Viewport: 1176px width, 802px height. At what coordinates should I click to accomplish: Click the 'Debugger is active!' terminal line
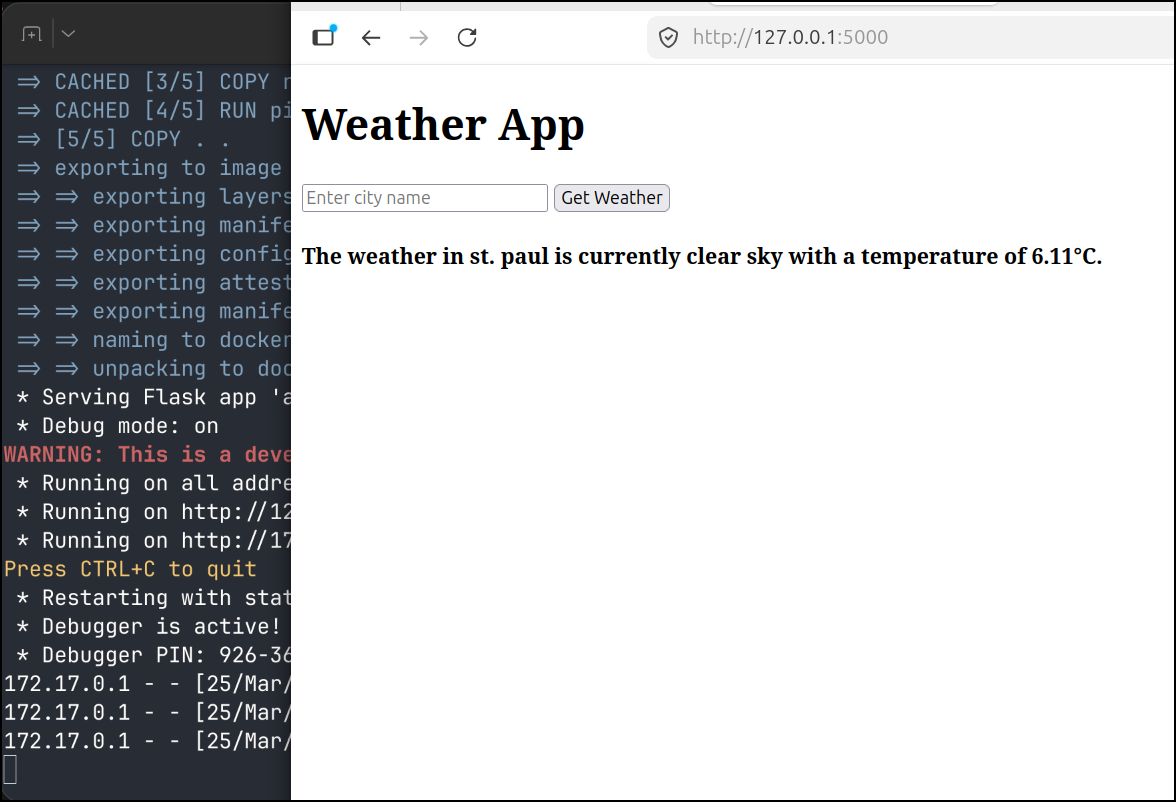(x=150, y=626)
